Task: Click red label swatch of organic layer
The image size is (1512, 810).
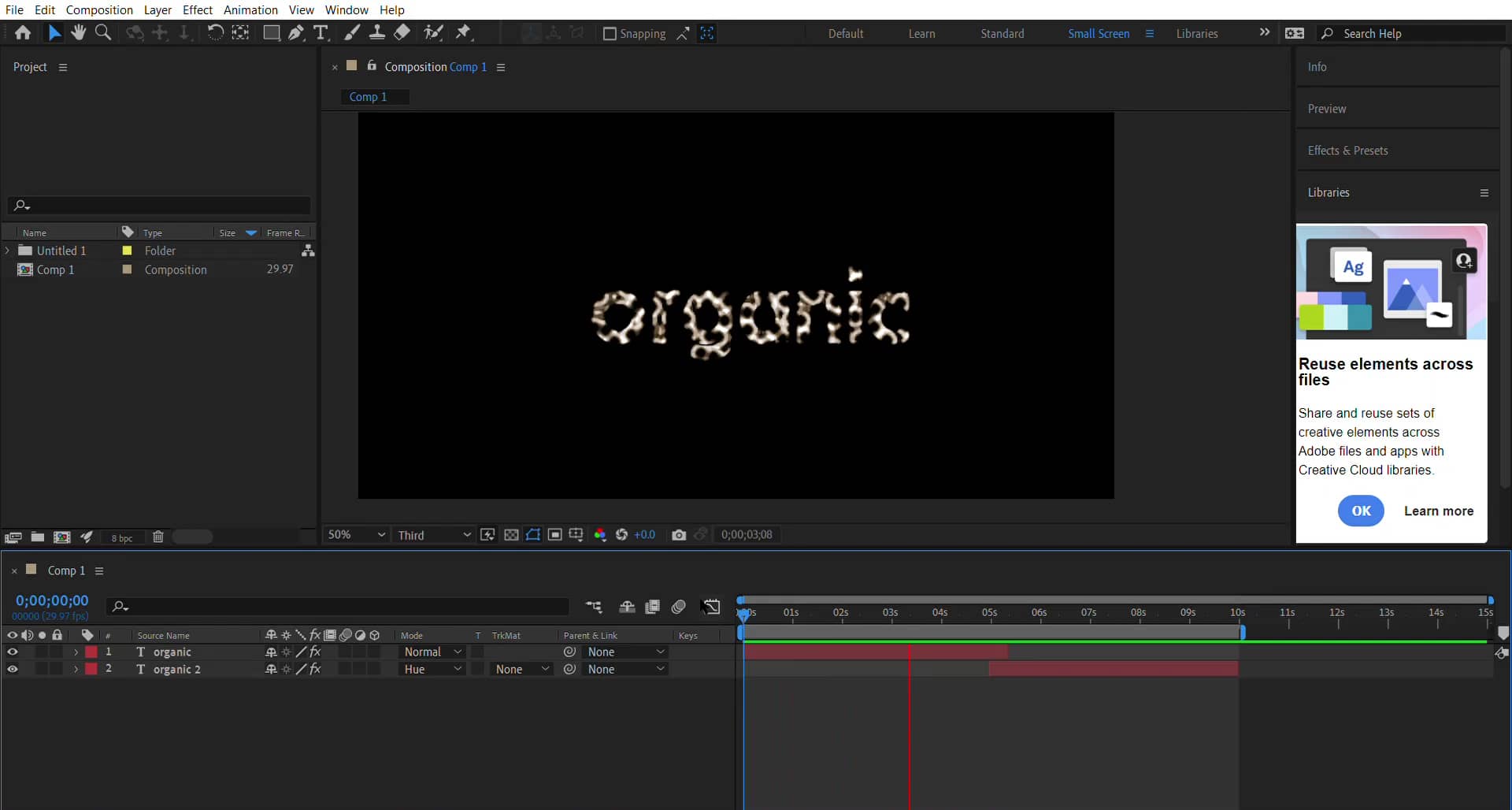Action: (91, 652)
